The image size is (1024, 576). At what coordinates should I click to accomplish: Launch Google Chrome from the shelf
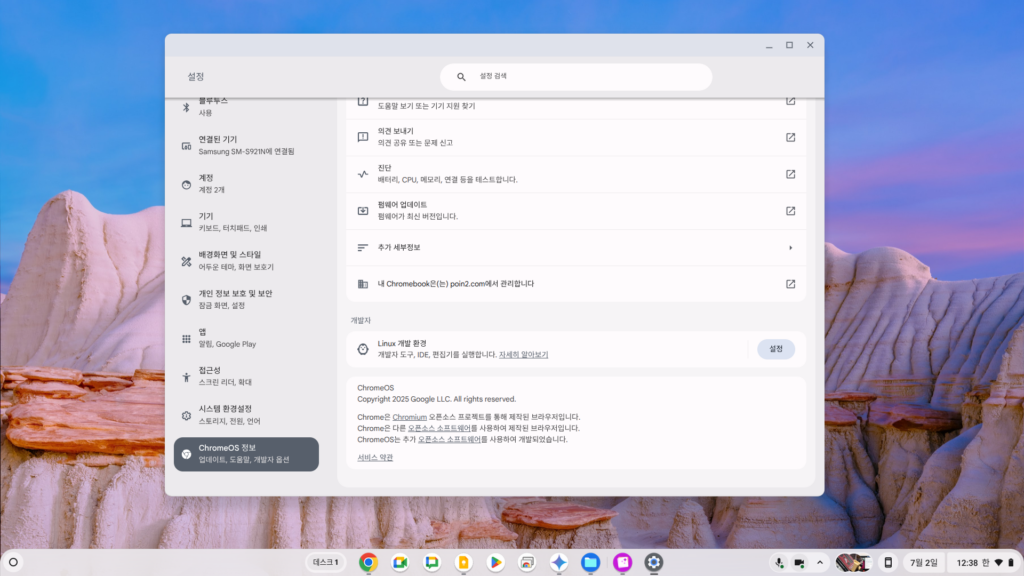(x=368, y=562)
